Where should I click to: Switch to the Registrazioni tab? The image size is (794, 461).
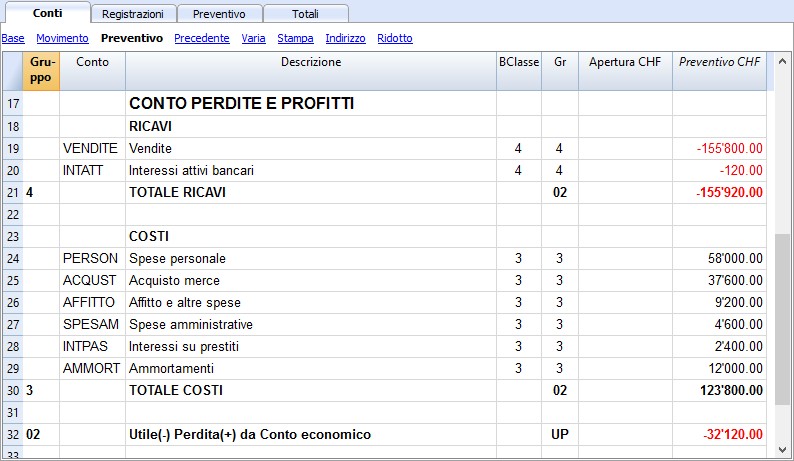pos(133,14)
